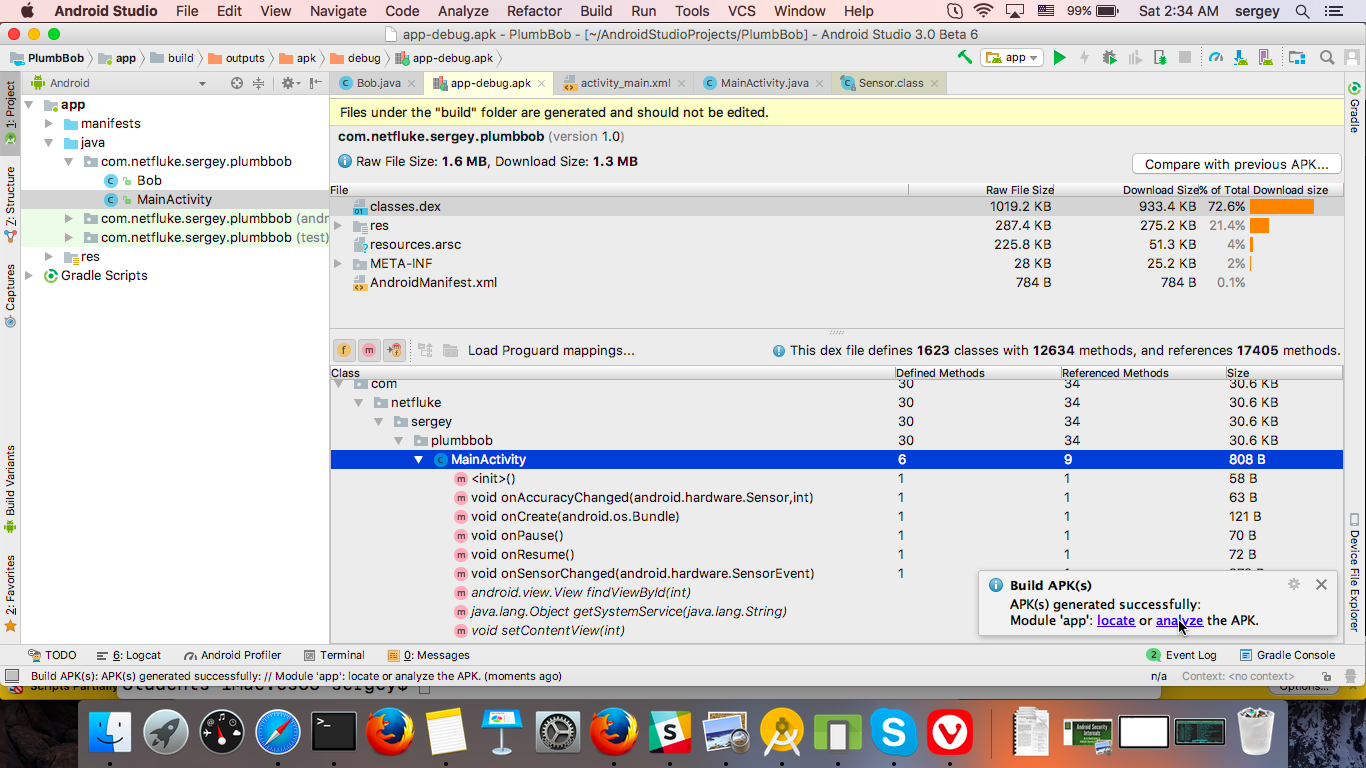Run the app with green play button
The width and height of the screenshot is (1366, 768).
point(1060,58)
